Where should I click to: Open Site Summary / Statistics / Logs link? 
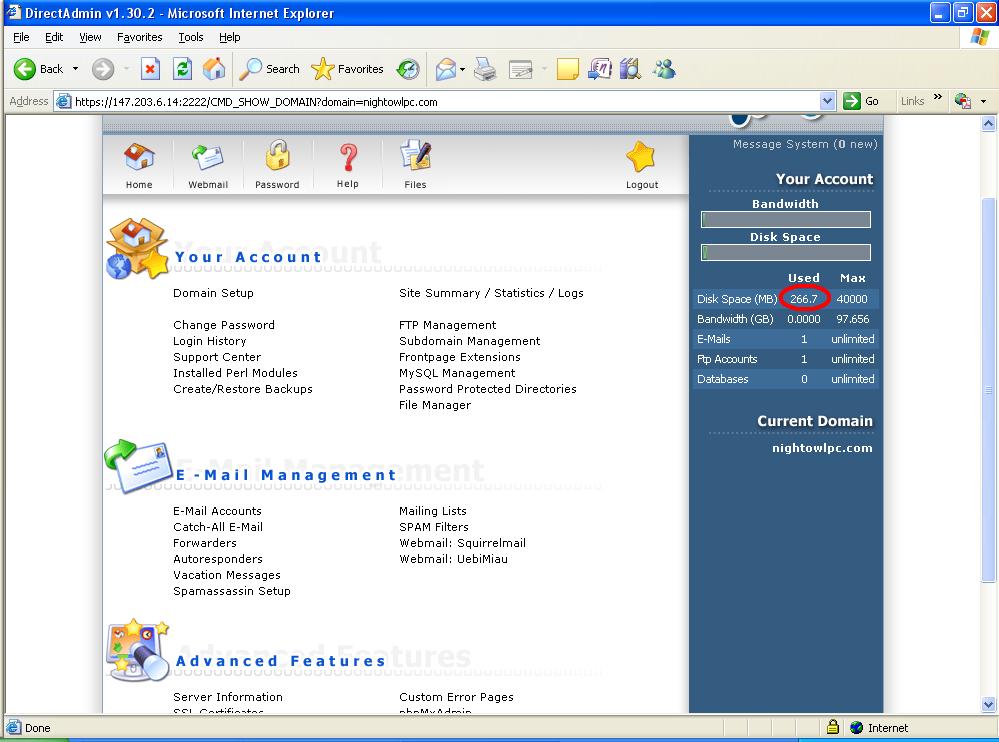pyautogui.click(x=491, y=293)
